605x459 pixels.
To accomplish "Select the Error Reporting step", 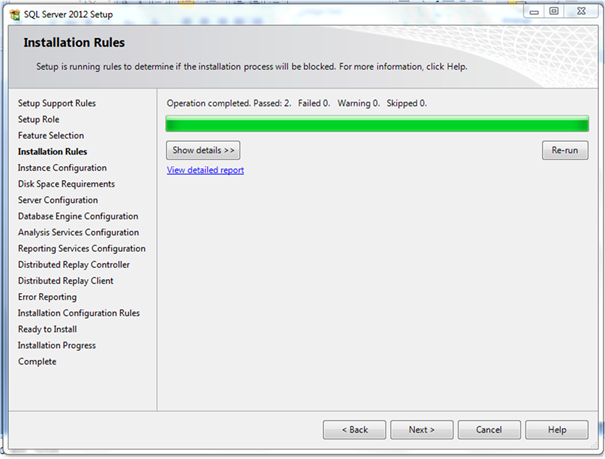I will tap(47, 297).
